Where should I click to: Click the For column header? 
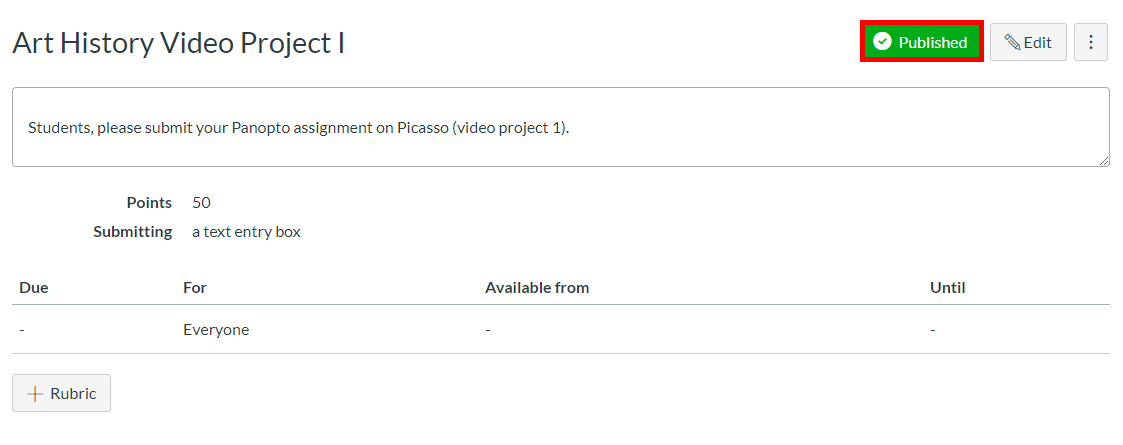(195, 288)
